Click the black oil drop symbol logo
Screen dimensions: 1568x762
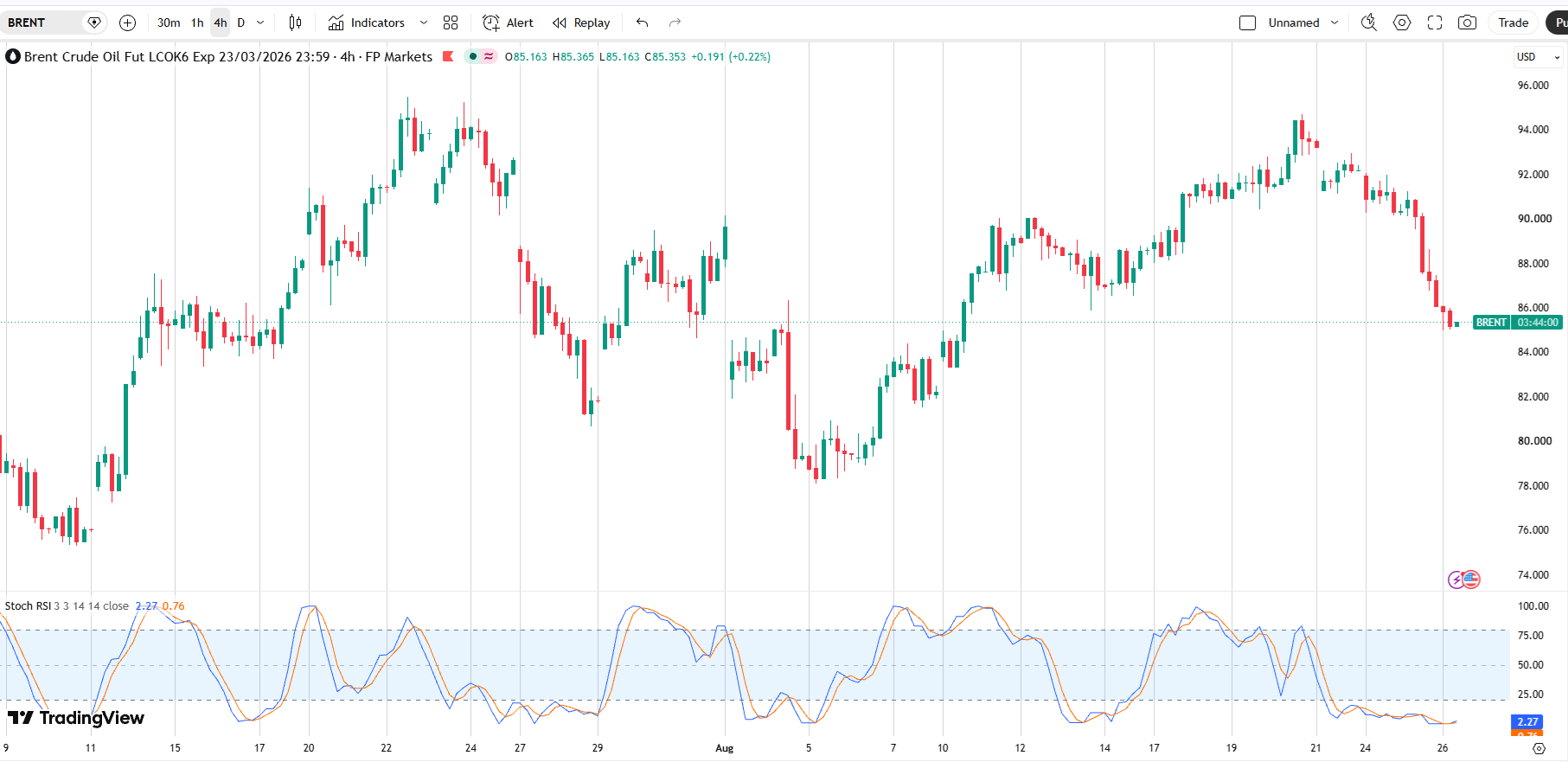pos(13,57)
